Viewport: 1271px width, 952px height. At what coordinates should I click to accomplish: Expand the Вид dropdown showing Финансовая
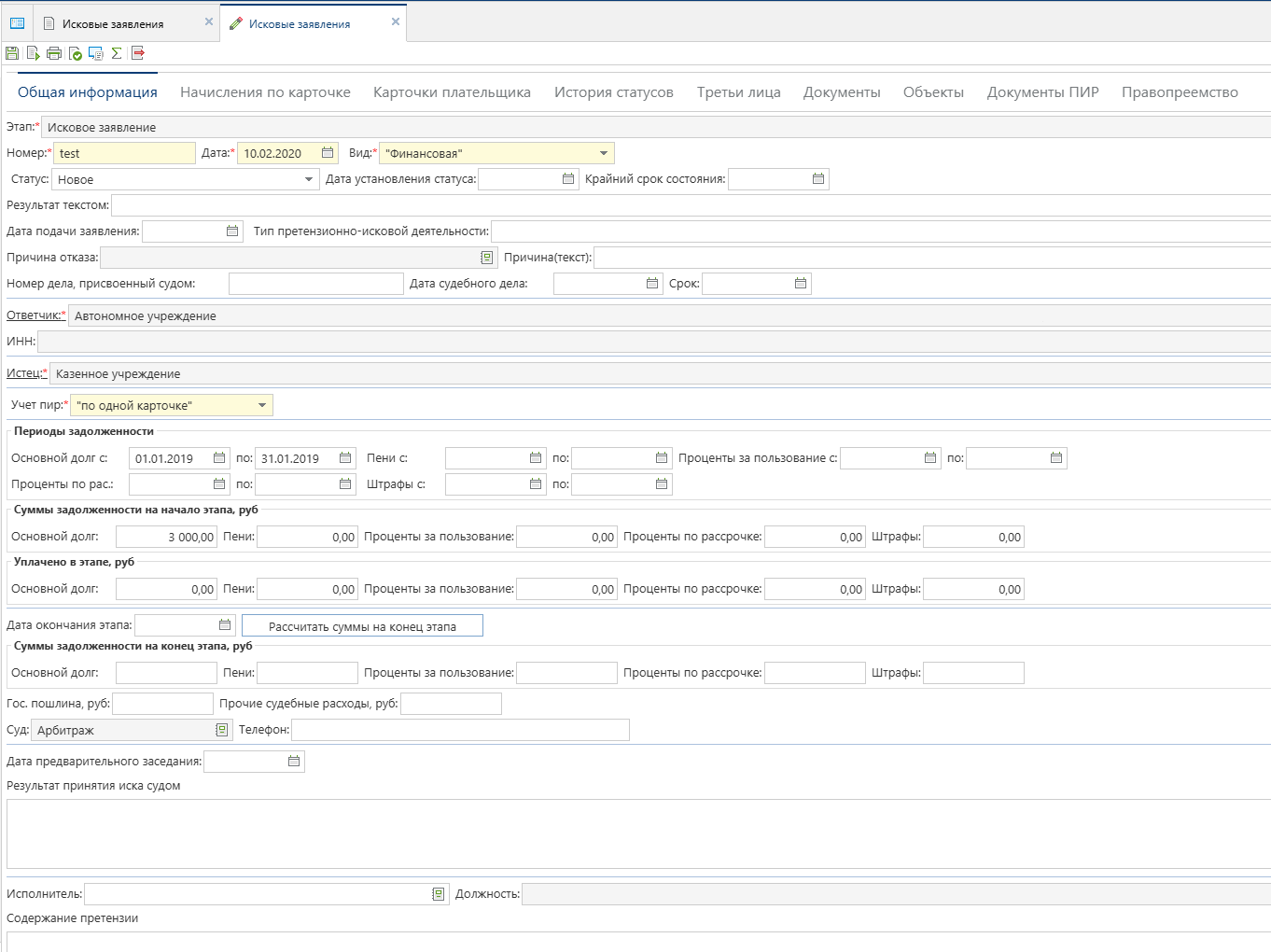coord(604,153)
